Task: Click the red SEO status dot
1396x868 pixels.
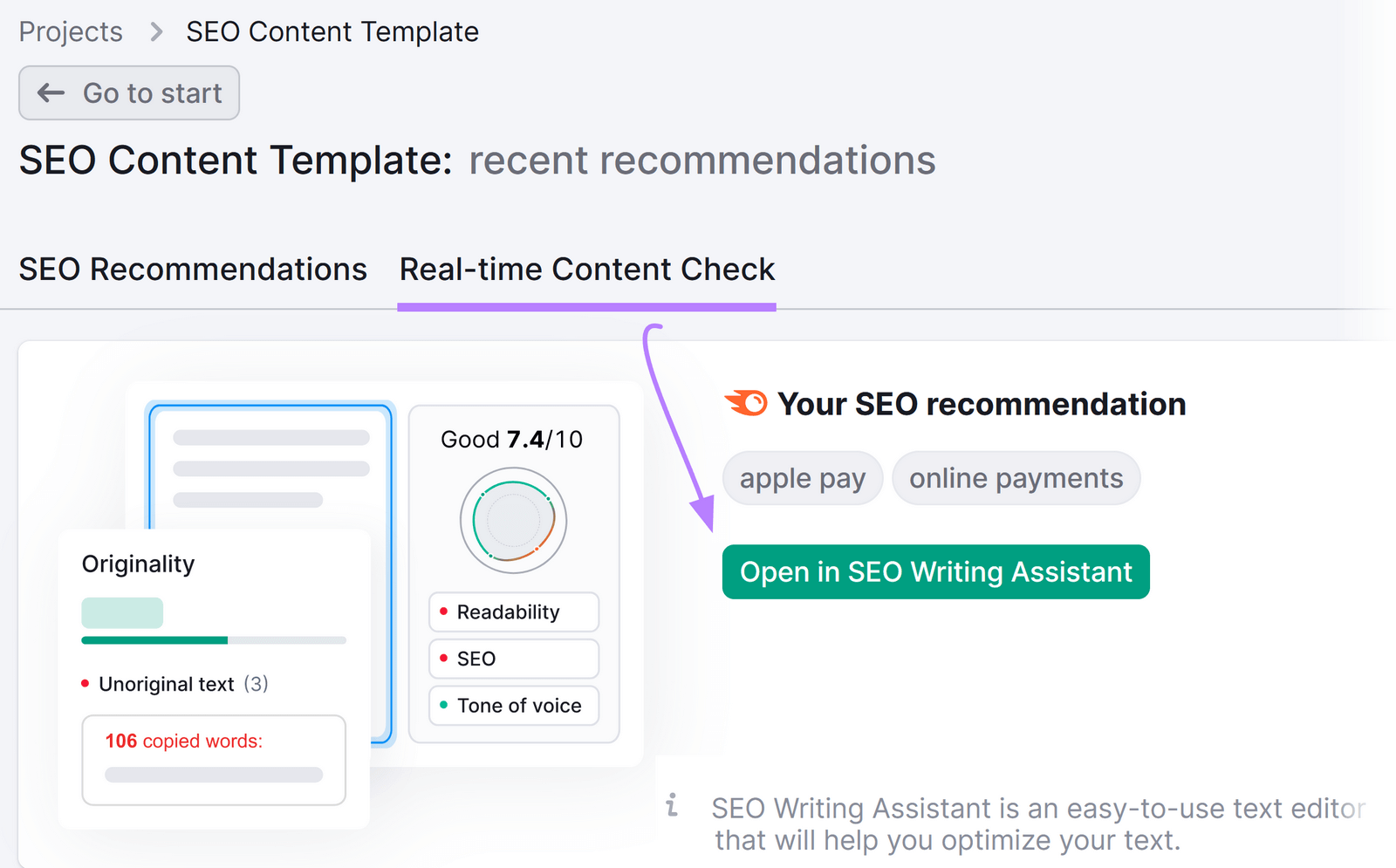Action: coord(446,659)
